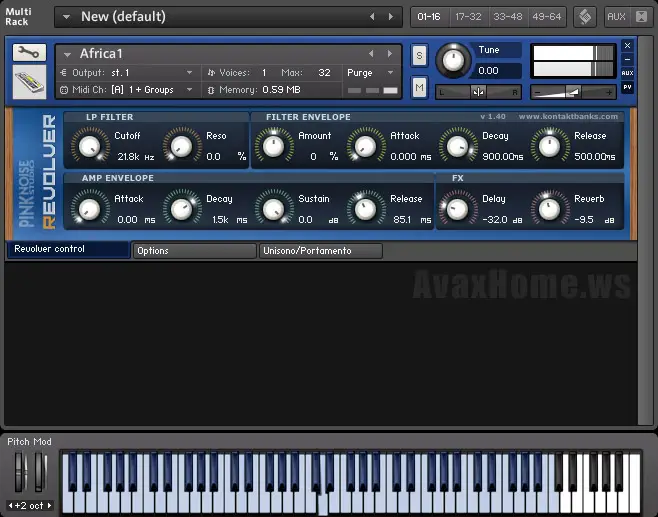Screen dimensions: 658x517
Task: Click the instrument volume slider
Action: coord(573,92)
